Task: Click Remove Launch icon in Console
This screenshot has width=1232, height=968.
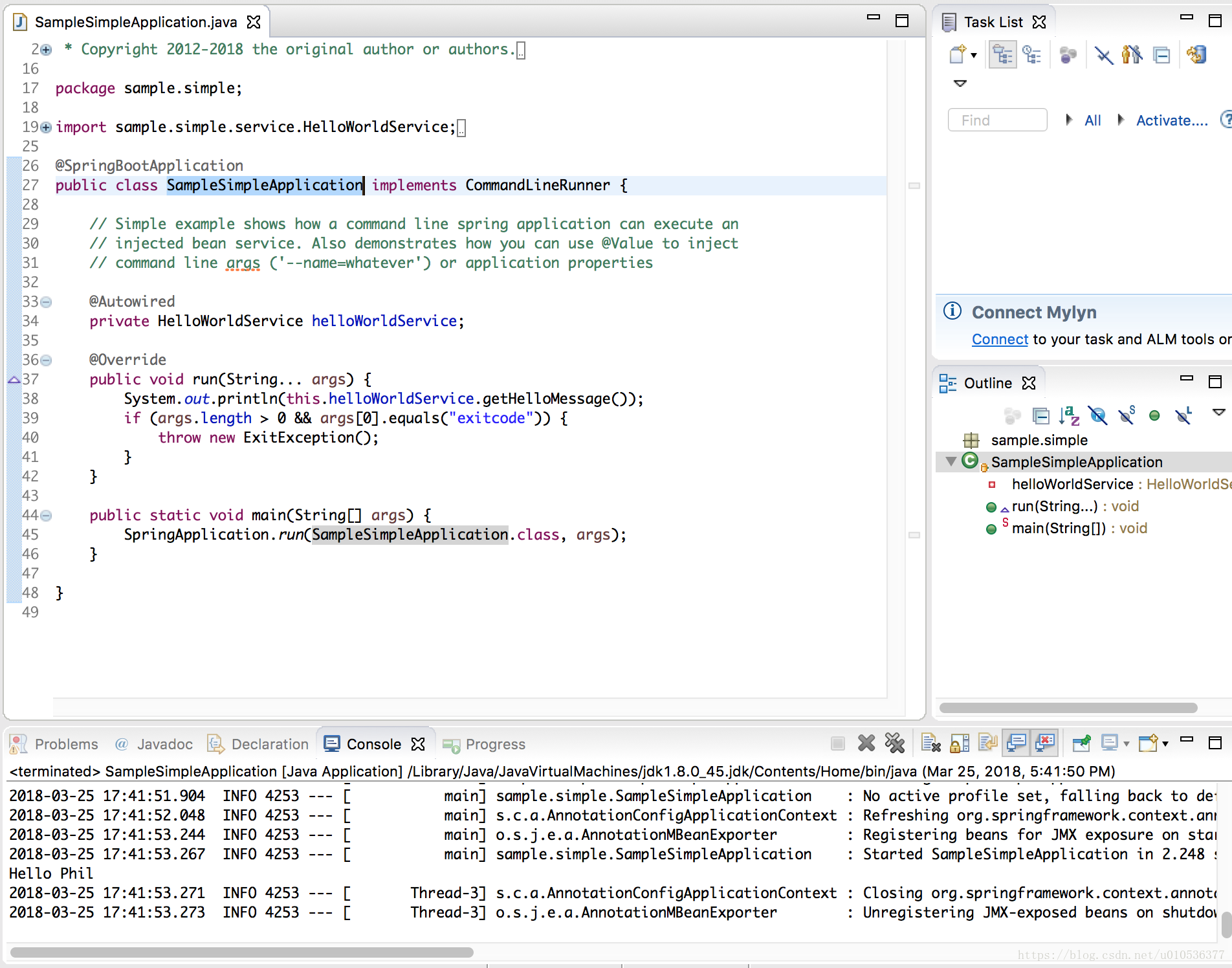Action: click(x=866, y=743)
